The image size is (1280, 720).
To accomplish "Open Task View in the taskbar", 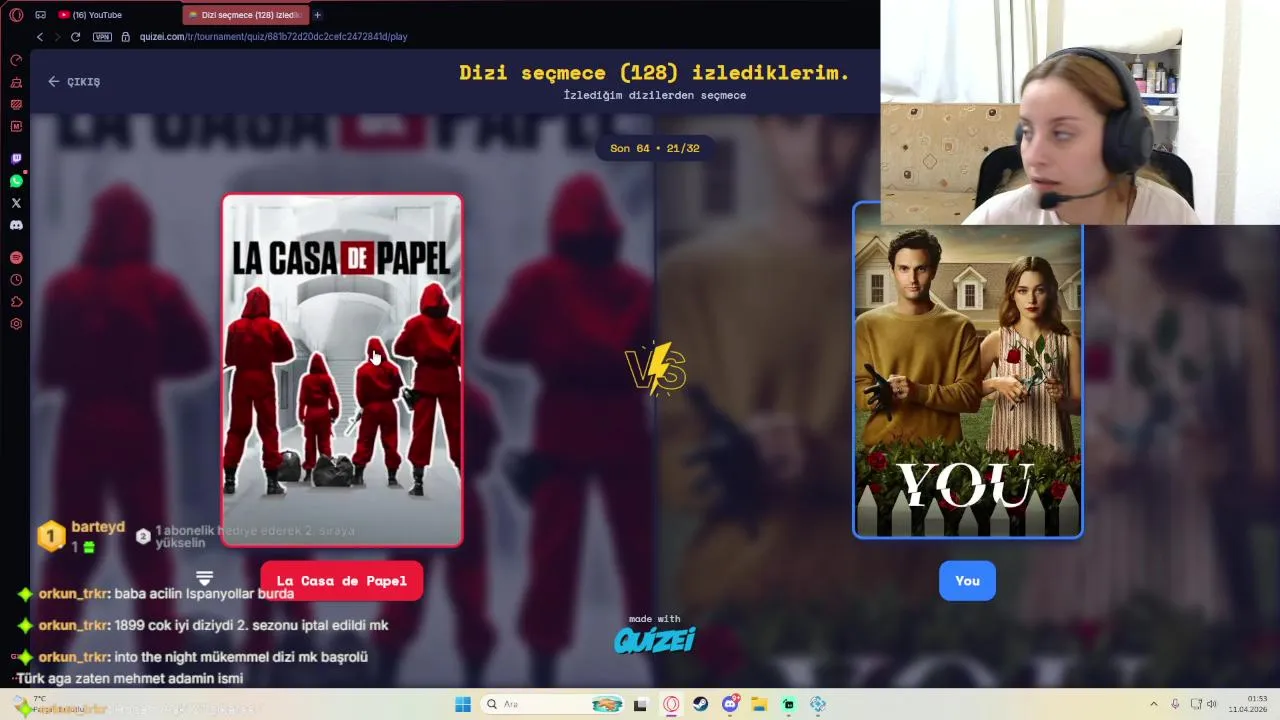I will [x=640, y=704].
